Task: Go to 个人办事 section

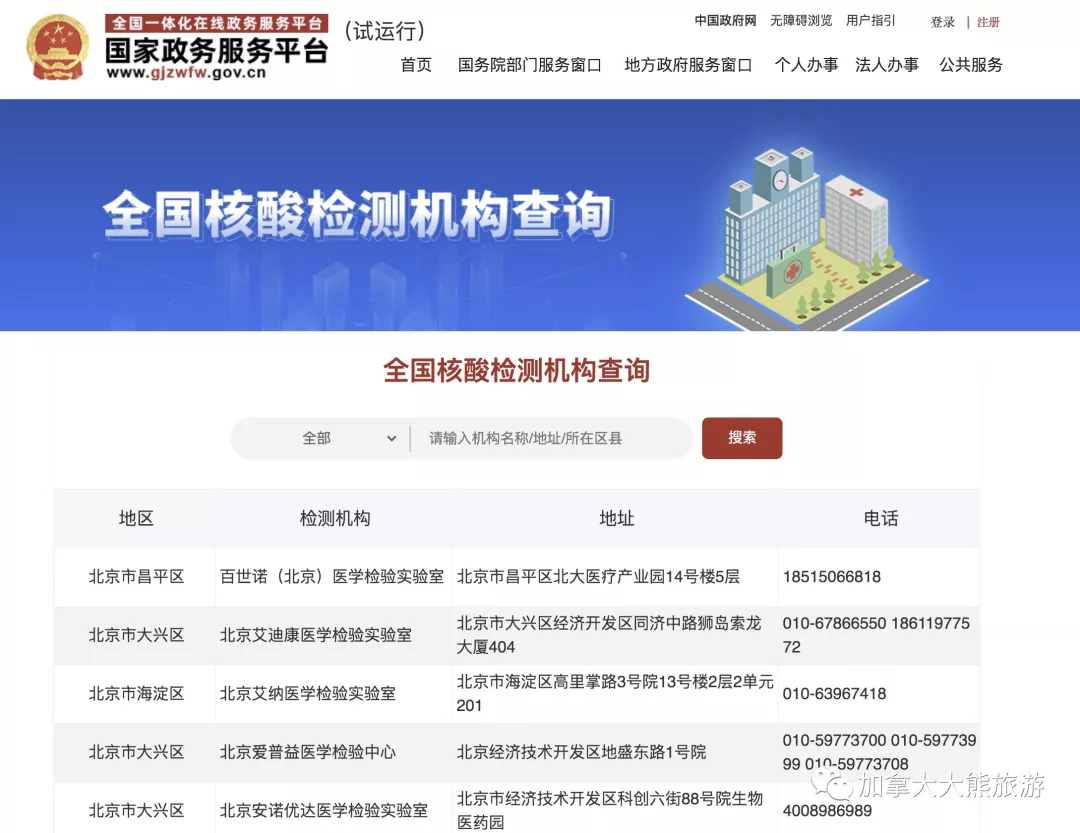Action: pos(806,65)
